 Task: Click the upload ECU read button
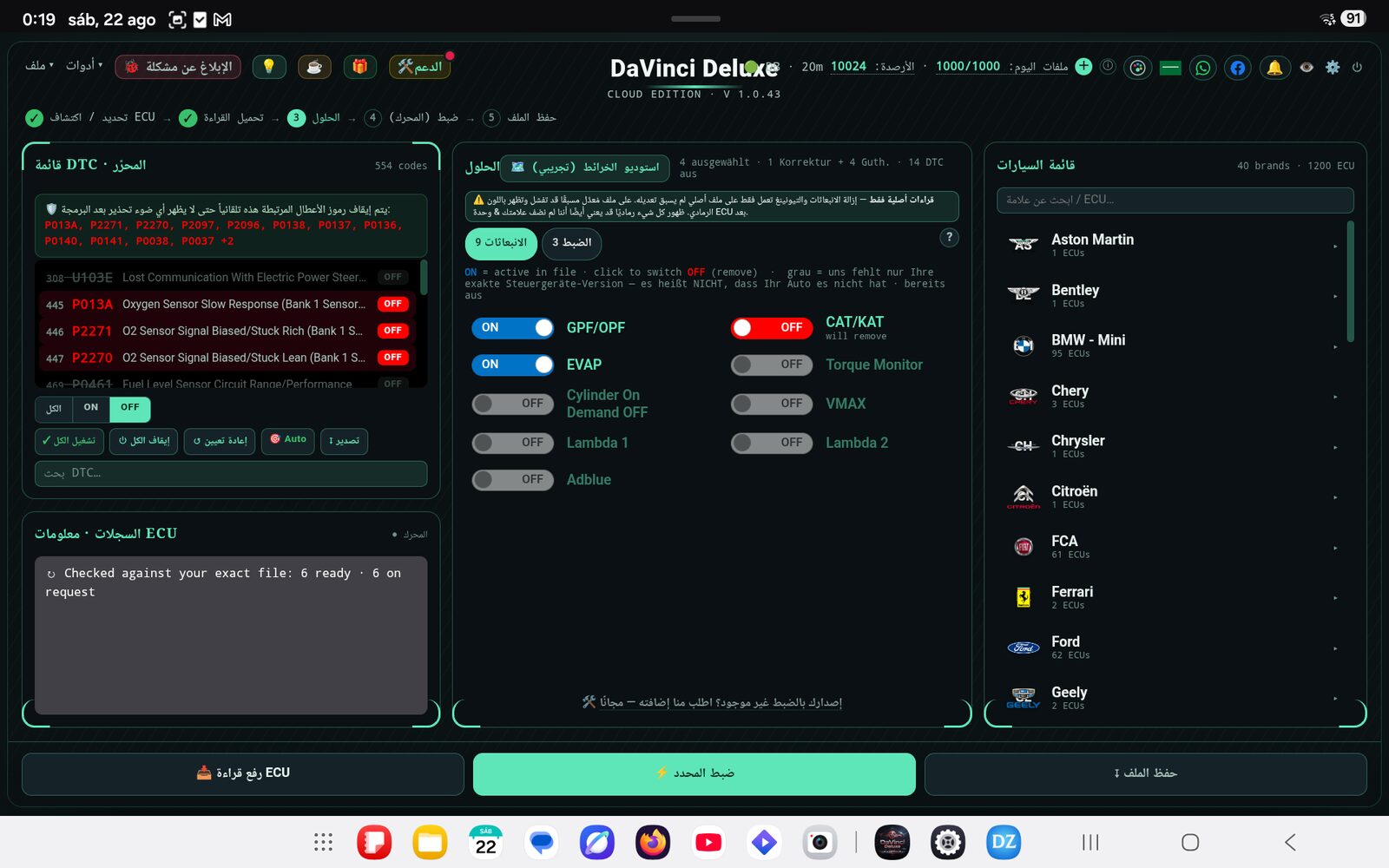point(243,774)
